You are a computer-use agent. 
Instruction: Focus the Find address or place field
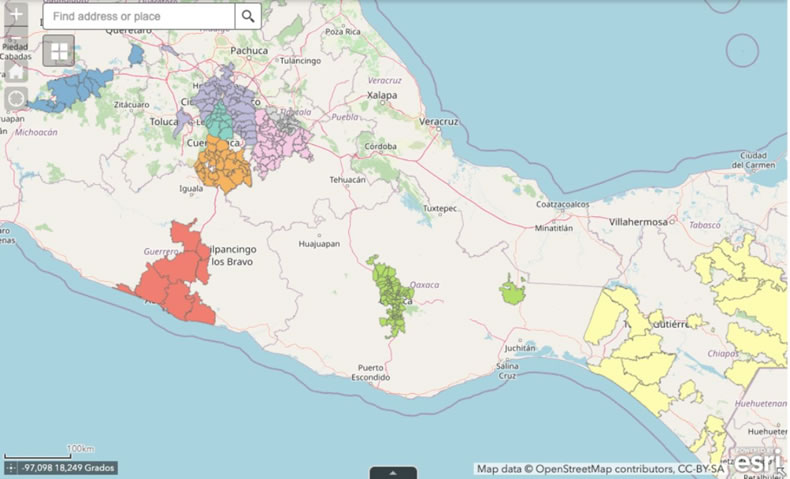point(139,16)
